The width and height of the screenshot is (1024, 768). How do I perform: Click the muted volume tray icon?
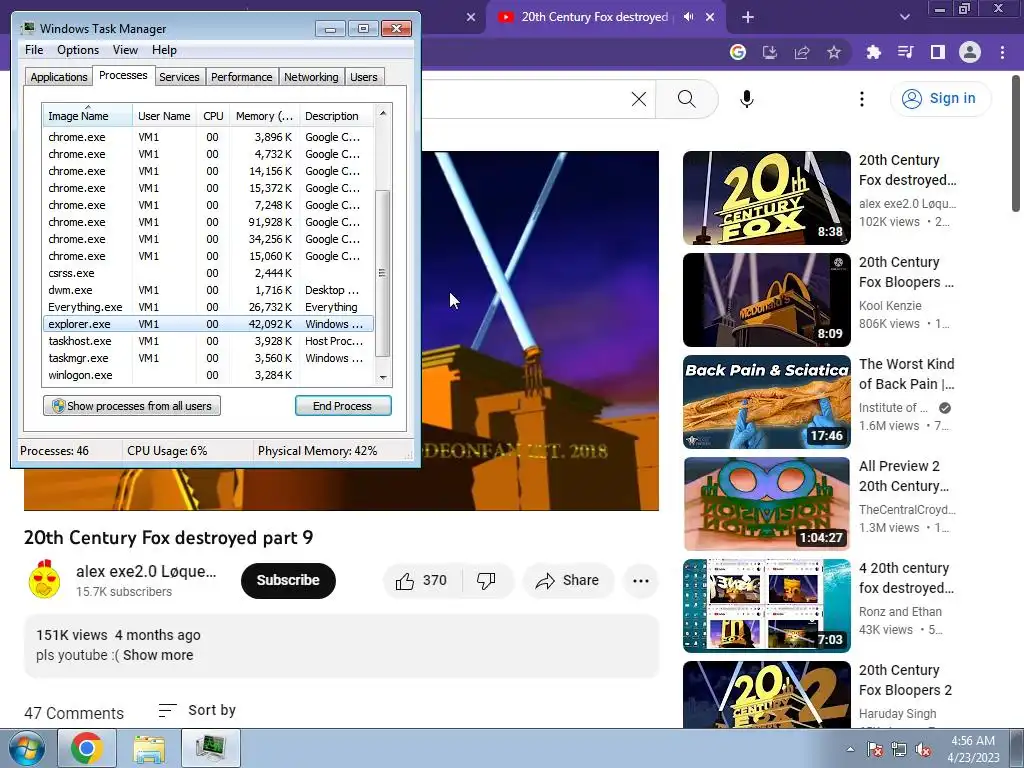(923, 749)
